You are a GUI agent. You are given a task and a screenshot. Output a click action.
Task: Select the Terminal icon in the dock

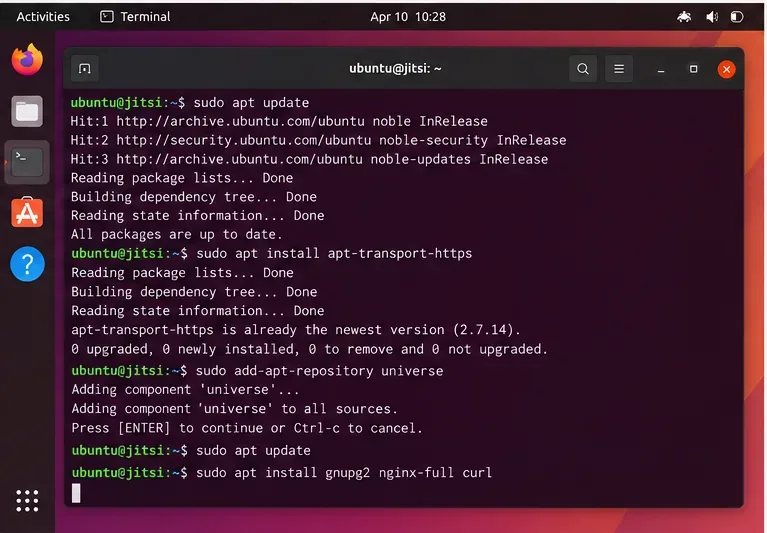pos(27,162)
